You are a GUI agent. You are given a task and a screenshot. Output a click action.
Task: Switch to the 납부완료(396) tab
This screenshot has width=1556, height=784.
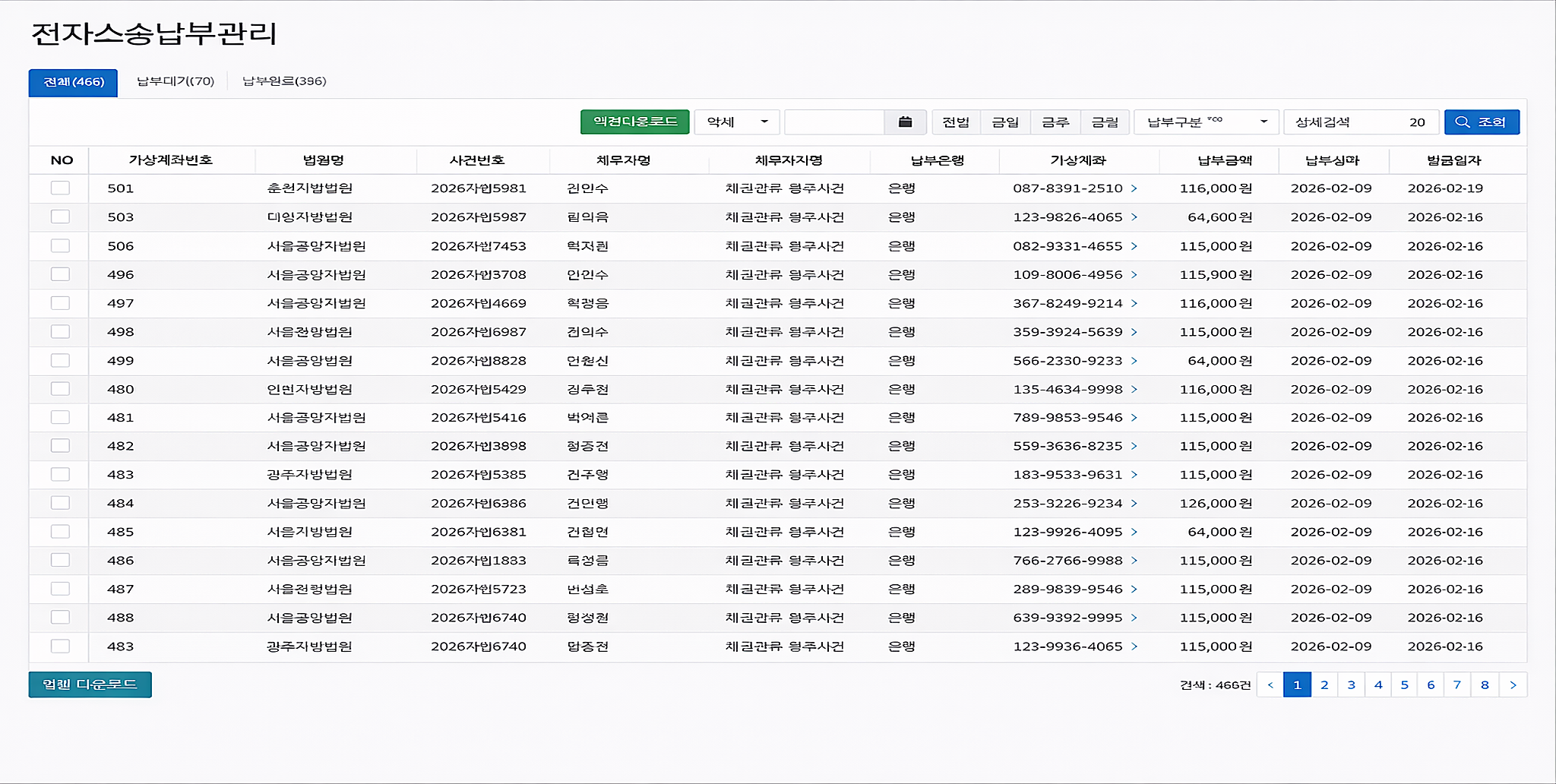[284, 81]
